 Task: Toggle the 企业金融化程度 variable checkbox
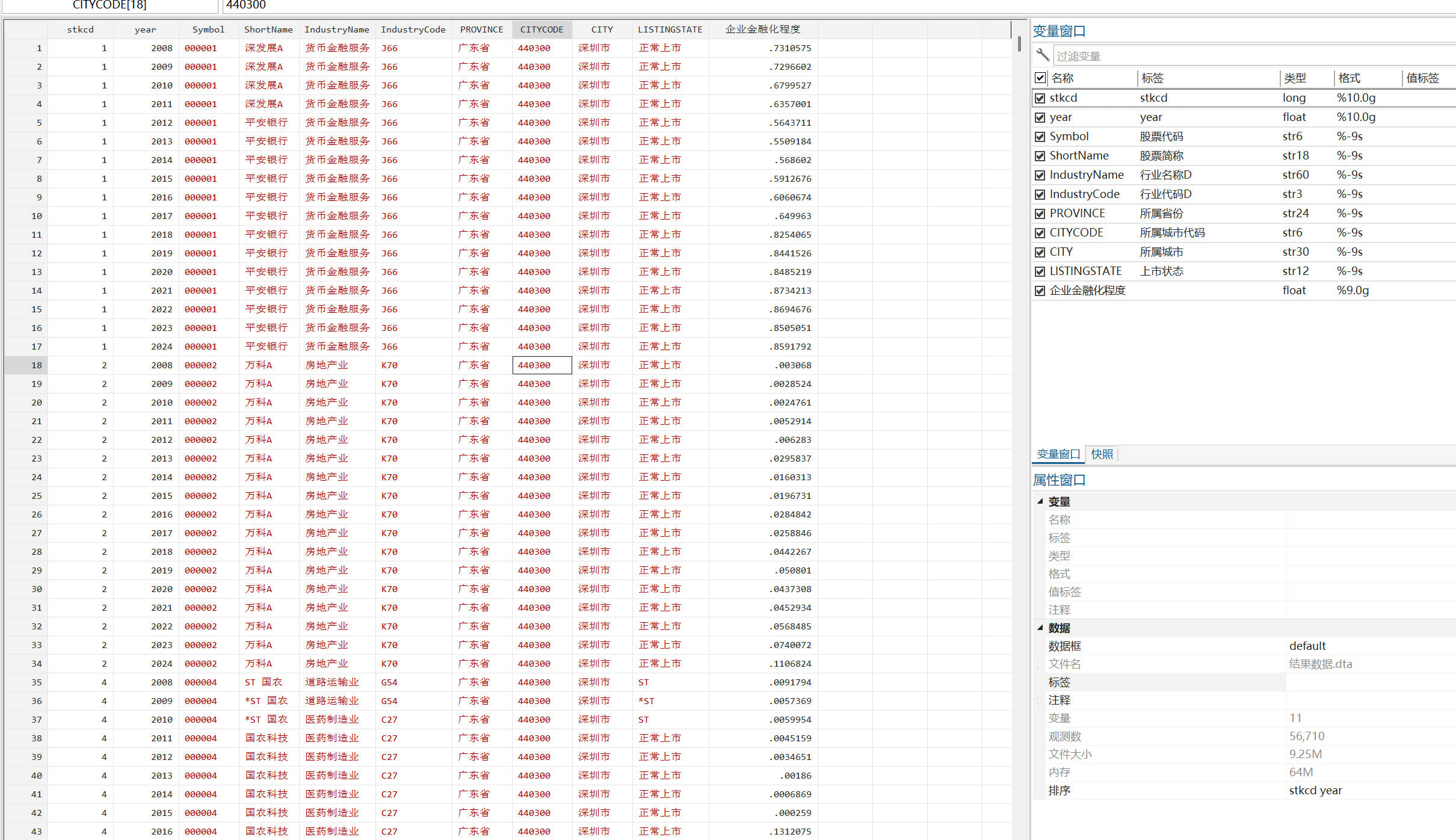click(1040, 291)
